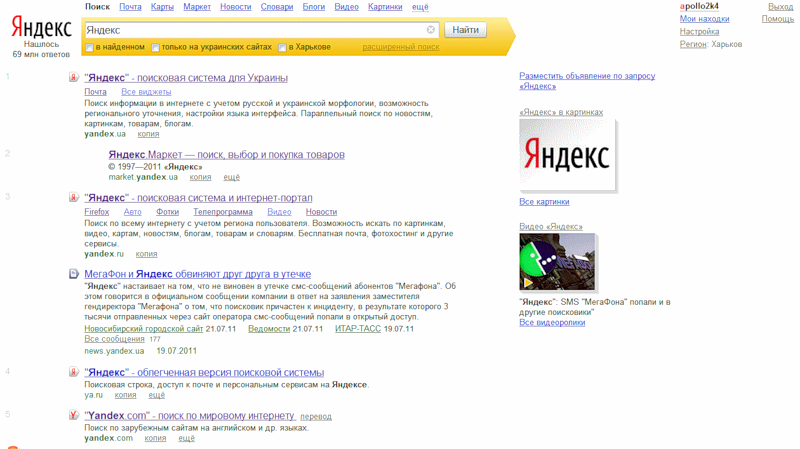Open "облегченная версия поисковой системы" result
This screenshot has height=449, width=800.
204,372
